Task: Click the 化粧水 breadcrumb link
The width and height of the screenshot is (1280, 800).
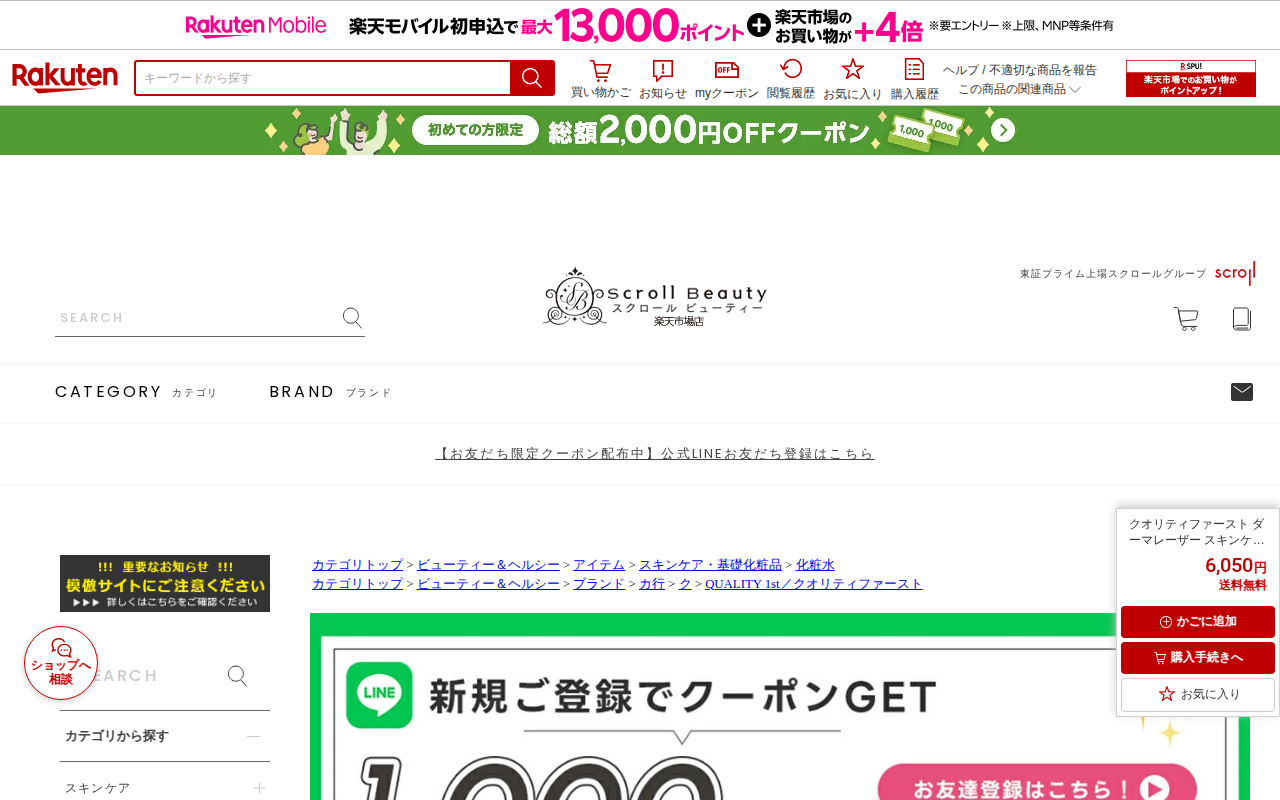Action: tap(815, 565)
